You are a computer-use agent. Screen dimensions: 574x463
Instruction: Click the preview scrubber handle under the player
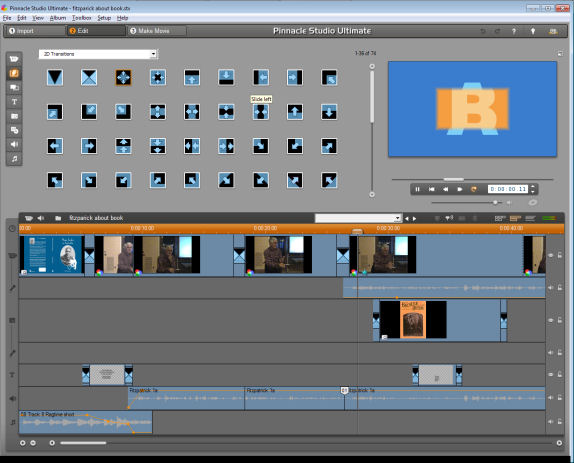click(x=454, y=179)
